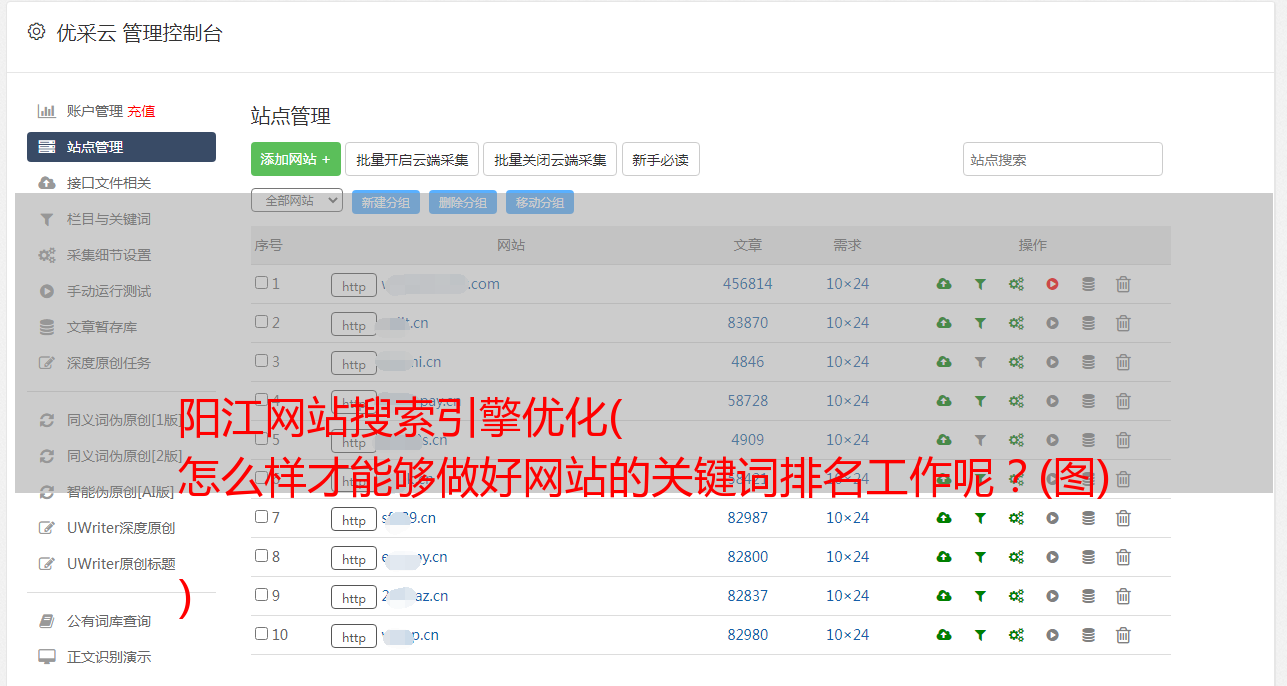This screenshot has height=686, width=1287.
Task: Click the gear icon beside 优采云 管理控制台
Action: [x=37, y=32]
